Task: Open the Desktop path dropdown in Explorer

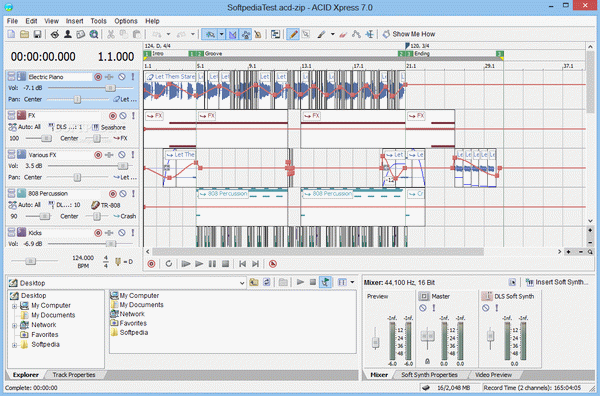Action: tap(242, 283)
